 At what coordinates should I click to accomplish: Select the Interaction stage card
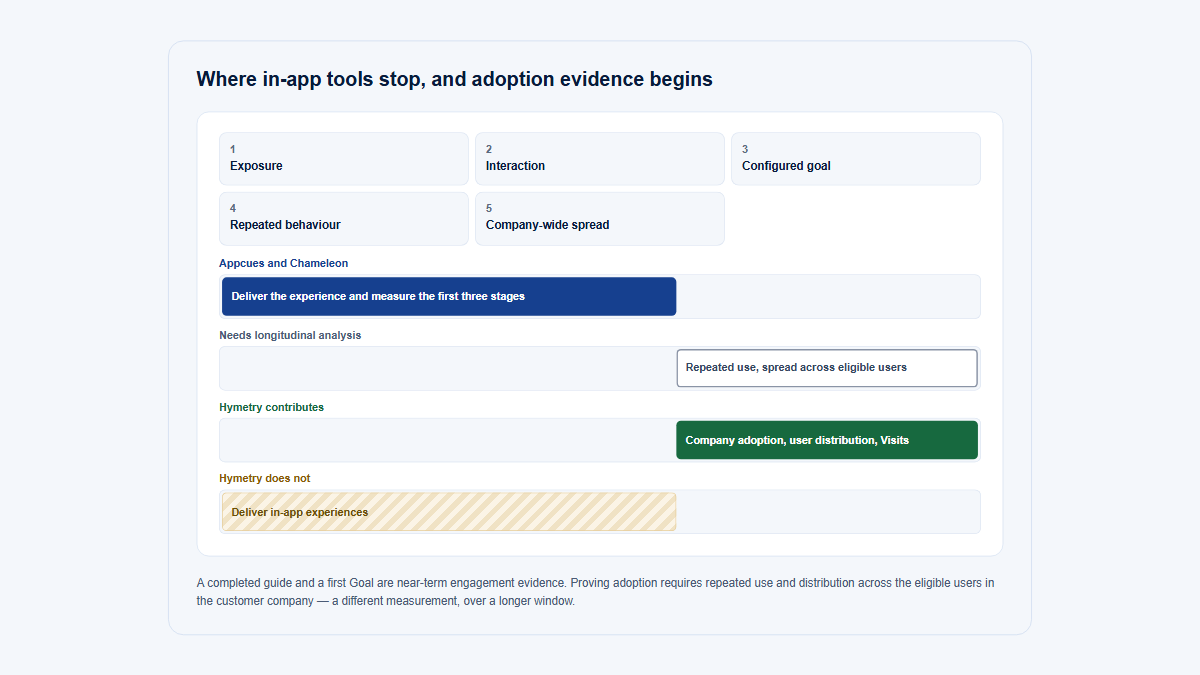(600, 158)
